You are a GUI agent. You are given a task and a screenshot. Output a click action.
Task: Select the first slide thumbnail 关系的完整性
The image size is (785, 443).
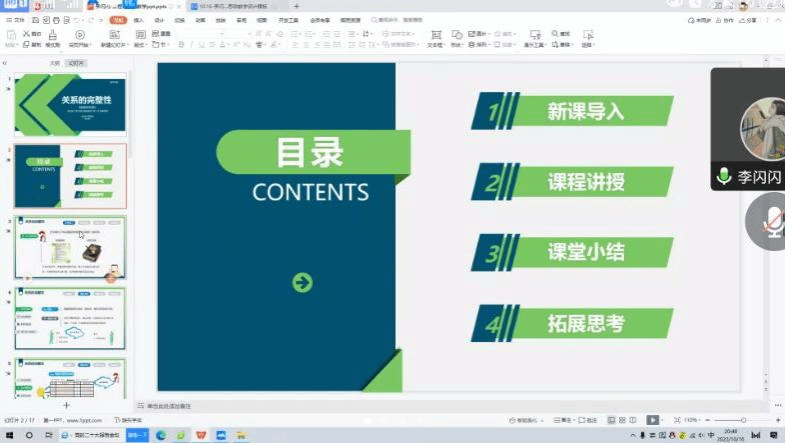point(70,105)
